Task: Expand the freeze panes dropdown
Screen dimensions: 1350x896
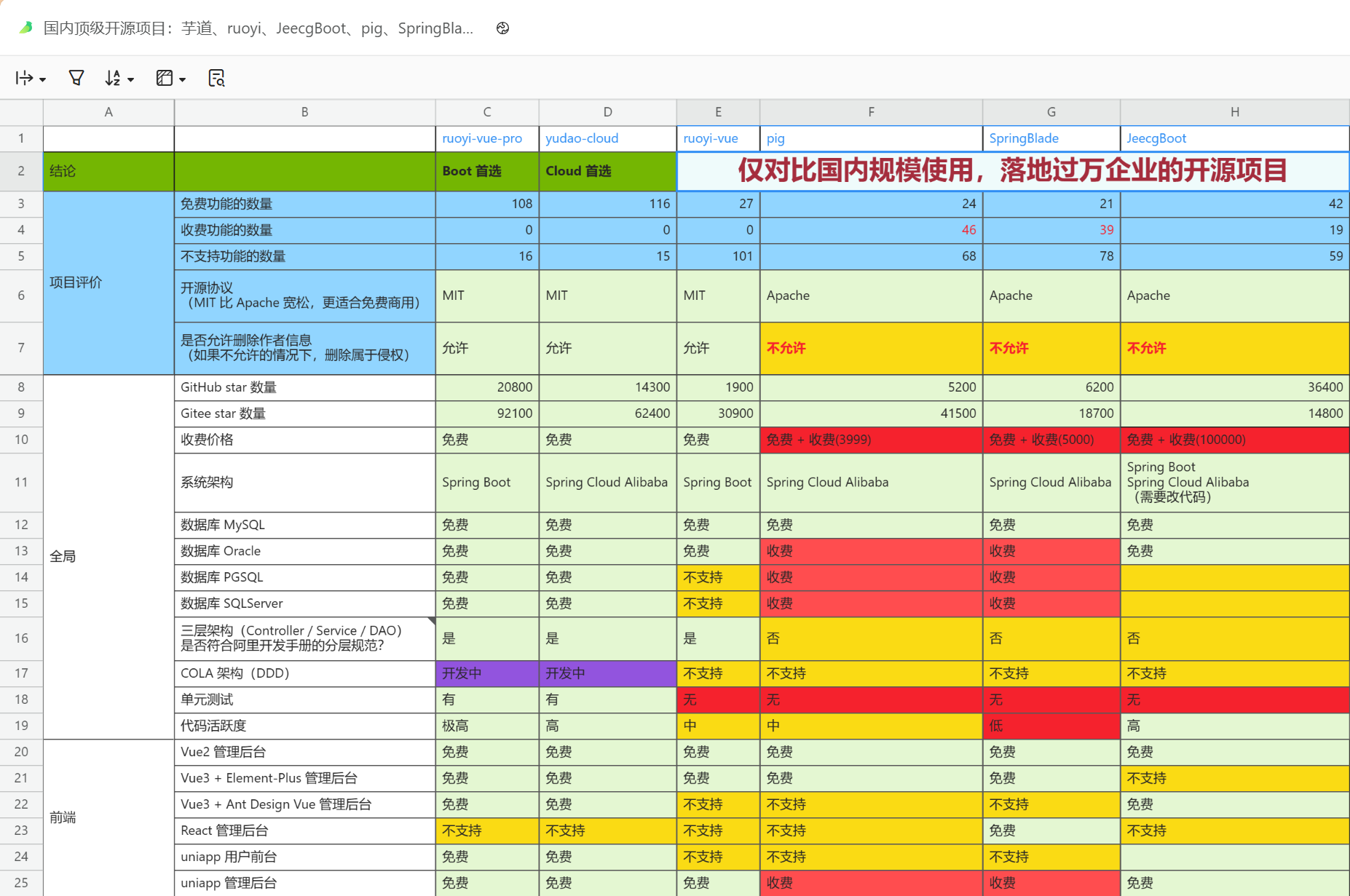Action: 171,78
